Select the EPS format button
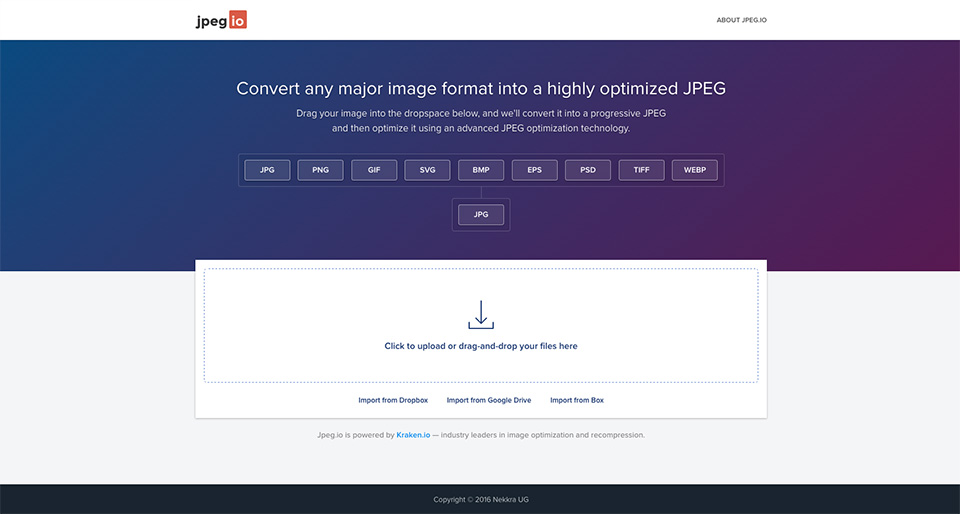This screenshot has width=960, height=514. 534,170
